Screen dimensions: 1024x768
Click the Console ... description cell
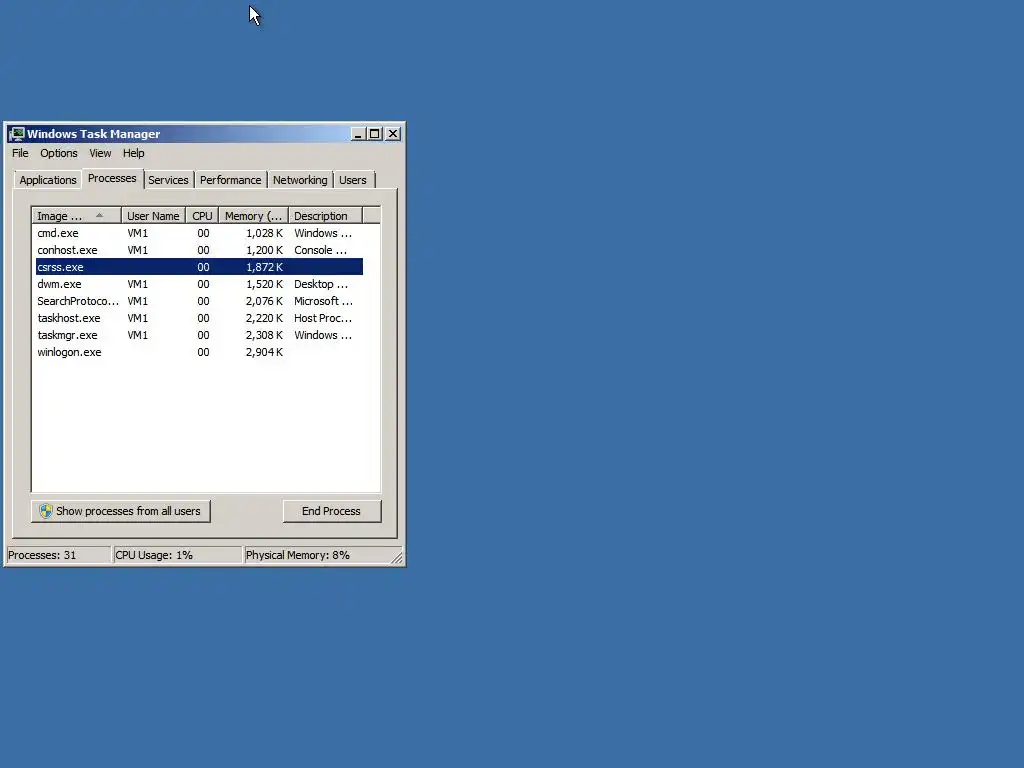click(x=321, y=250)
